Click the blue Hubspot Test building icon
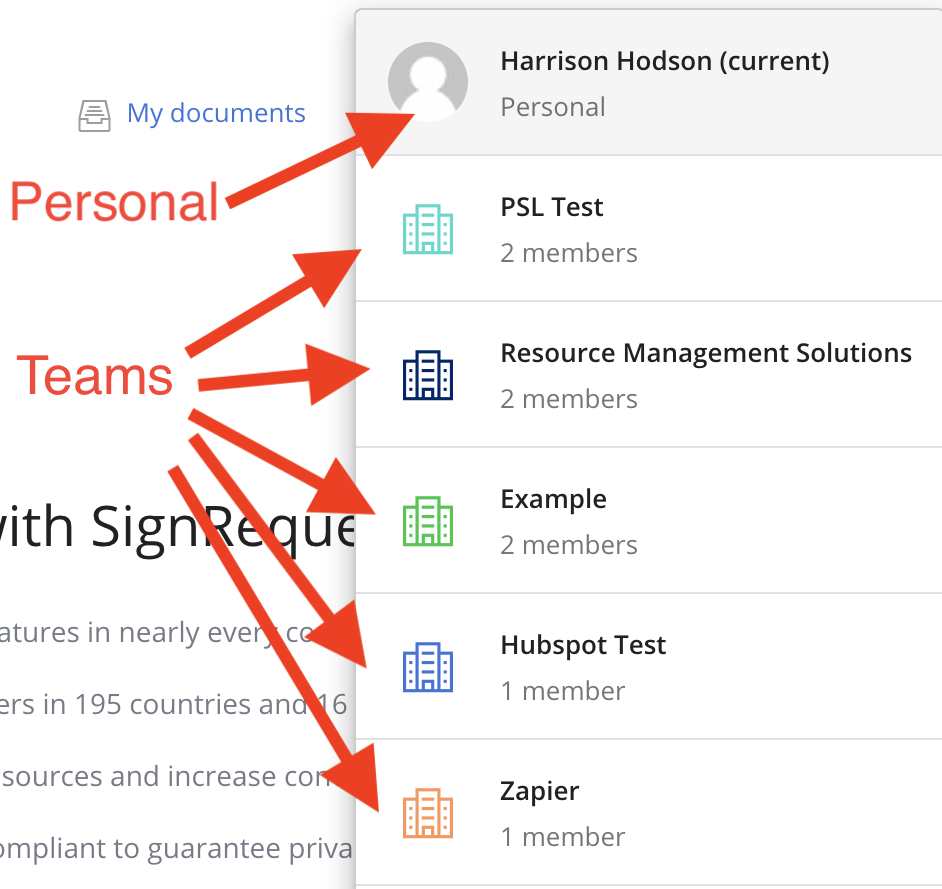This screenshot has height=889, width=942. [428, 667]
